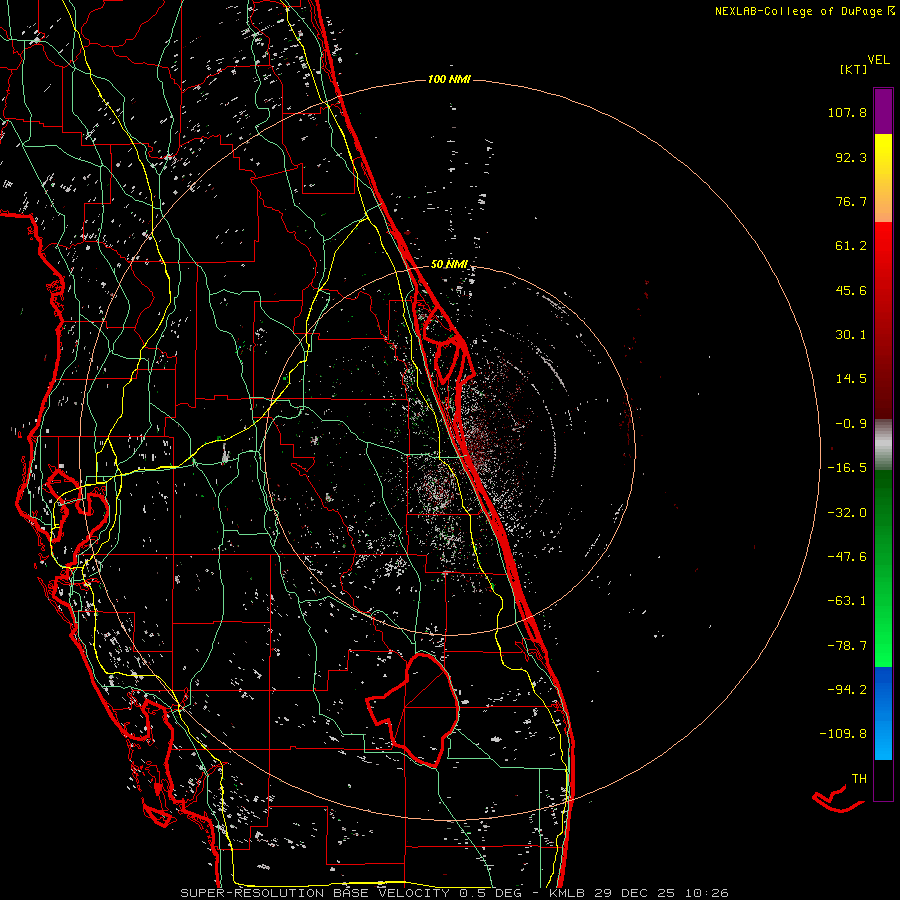The width and height of the screenshot is (900, 900).
Task: Click the -94.2 velocity scale value
Action: click(x=847, y=690)
